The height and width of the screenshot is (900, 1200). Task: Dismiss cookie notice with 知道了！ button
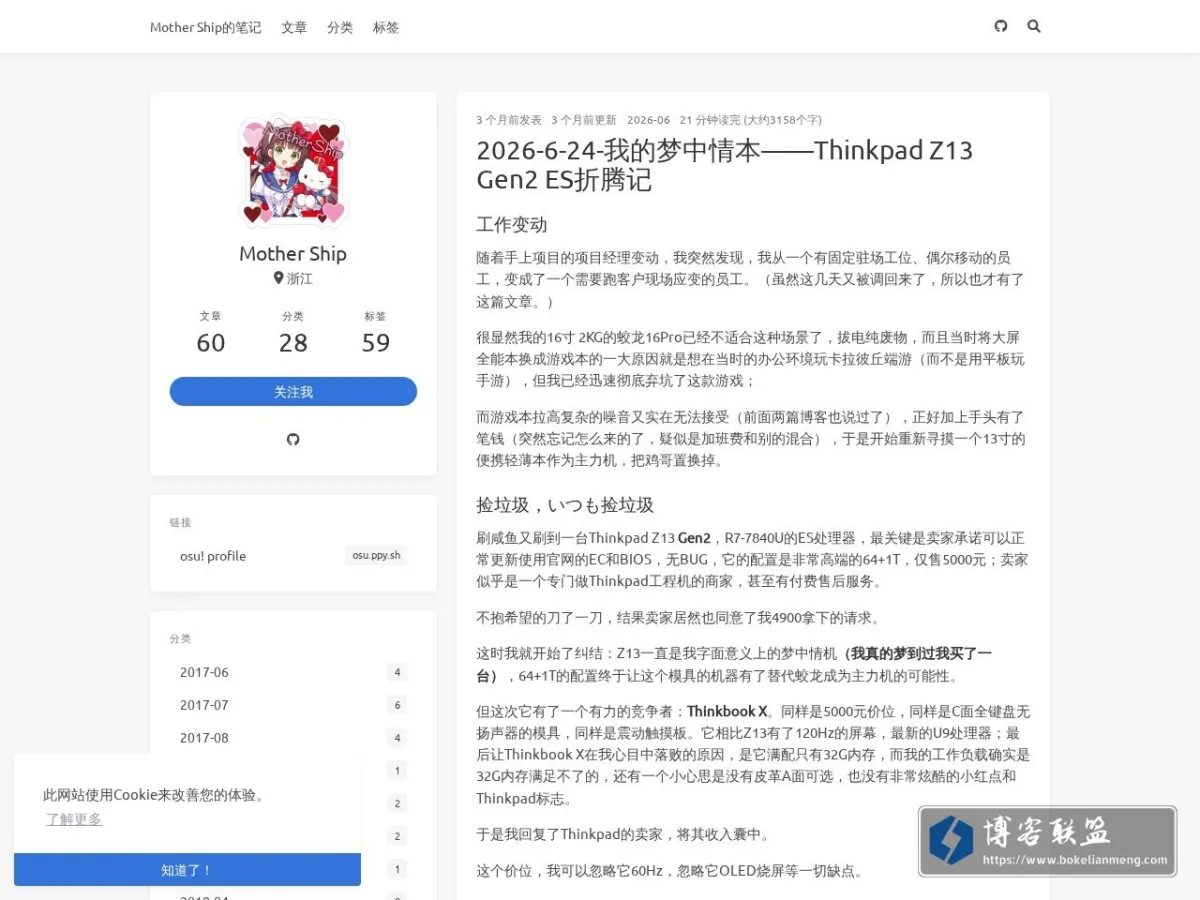pos(187,870)
